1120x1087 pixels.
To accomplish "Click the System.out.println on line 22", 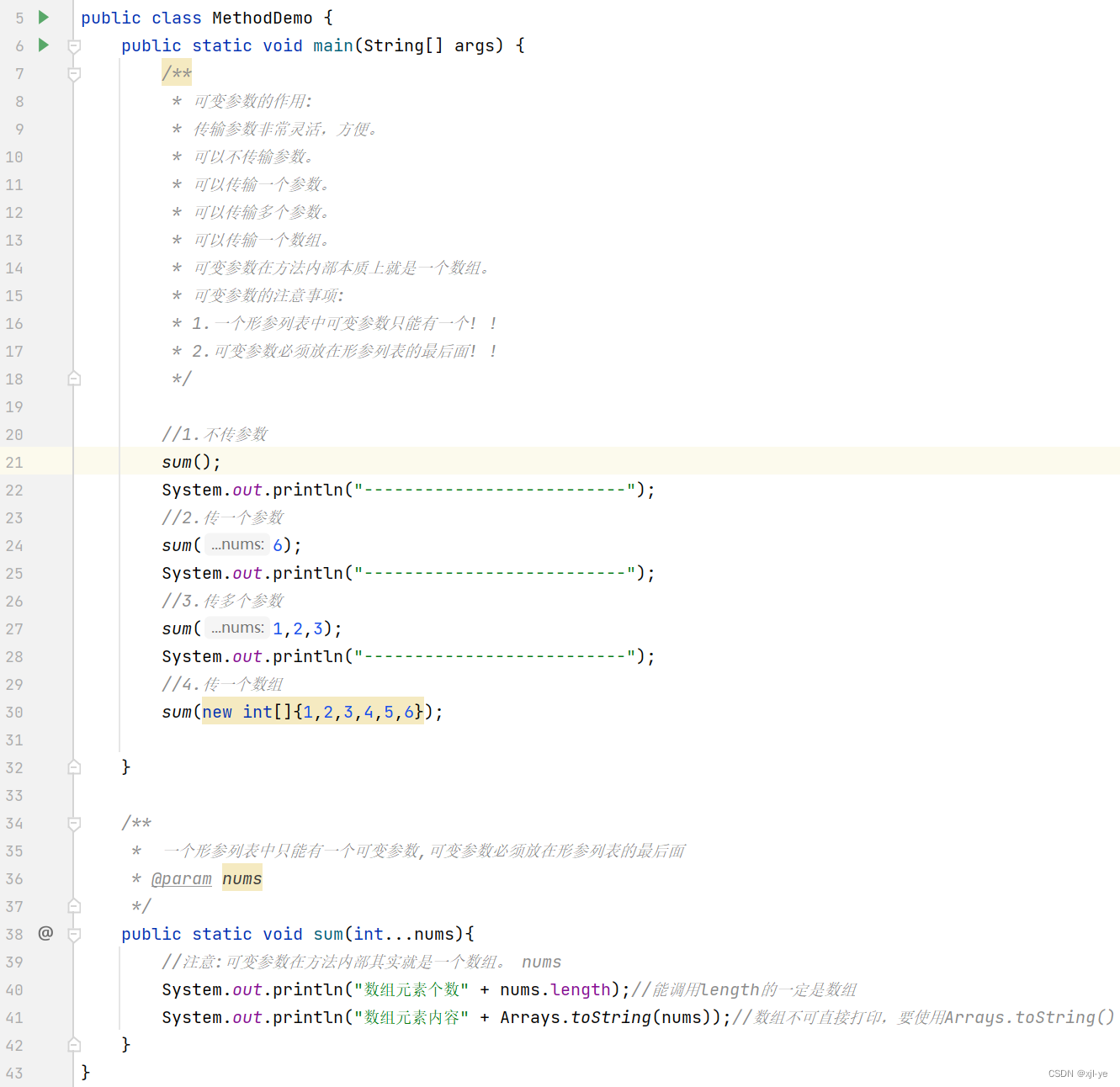I will click(x=252, y=490).
